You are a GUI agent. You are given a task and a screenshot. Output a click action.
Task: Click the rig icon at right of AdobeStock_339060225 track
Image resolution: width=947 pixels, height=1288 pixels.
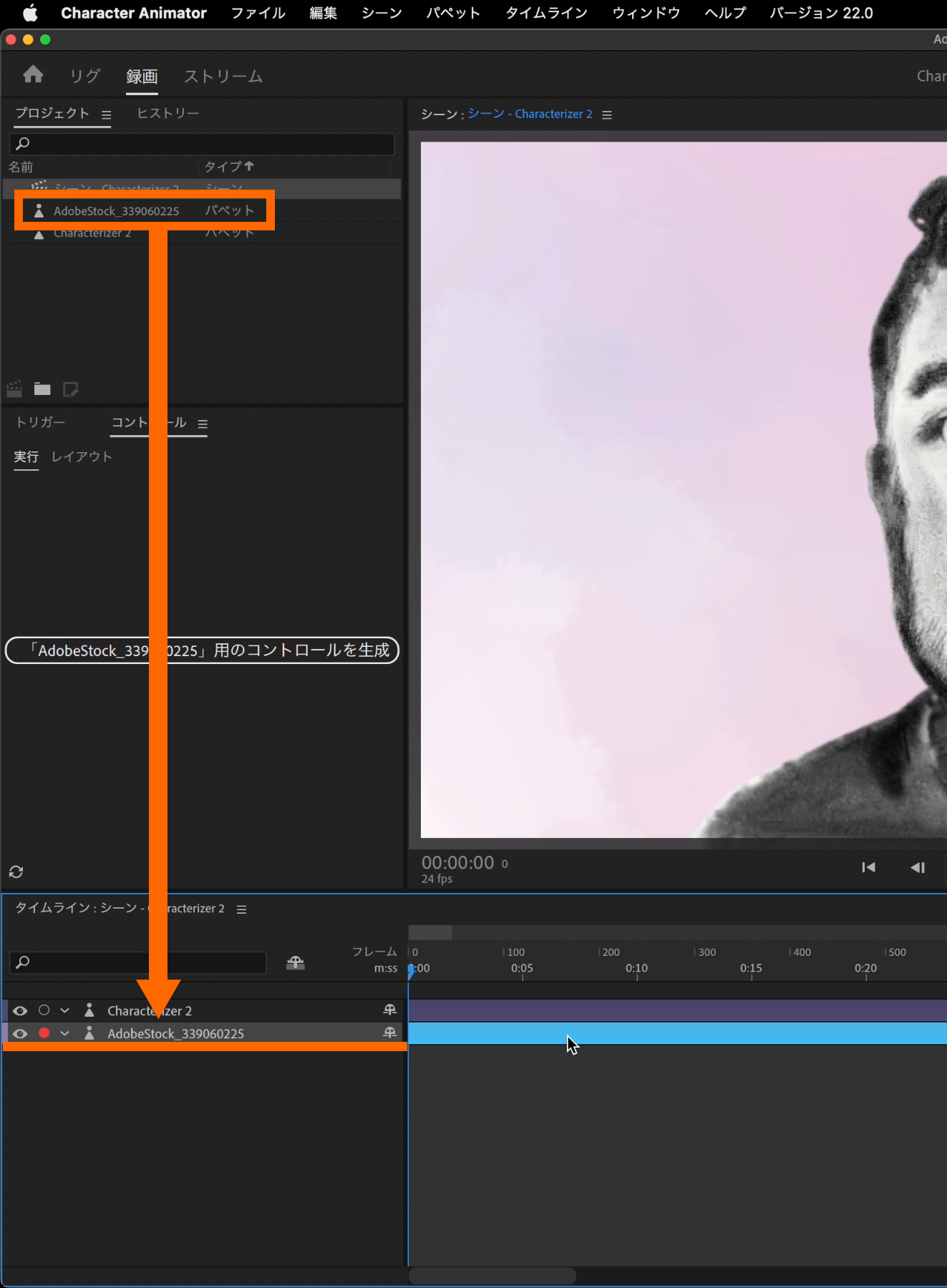(x=390, y=1033)
